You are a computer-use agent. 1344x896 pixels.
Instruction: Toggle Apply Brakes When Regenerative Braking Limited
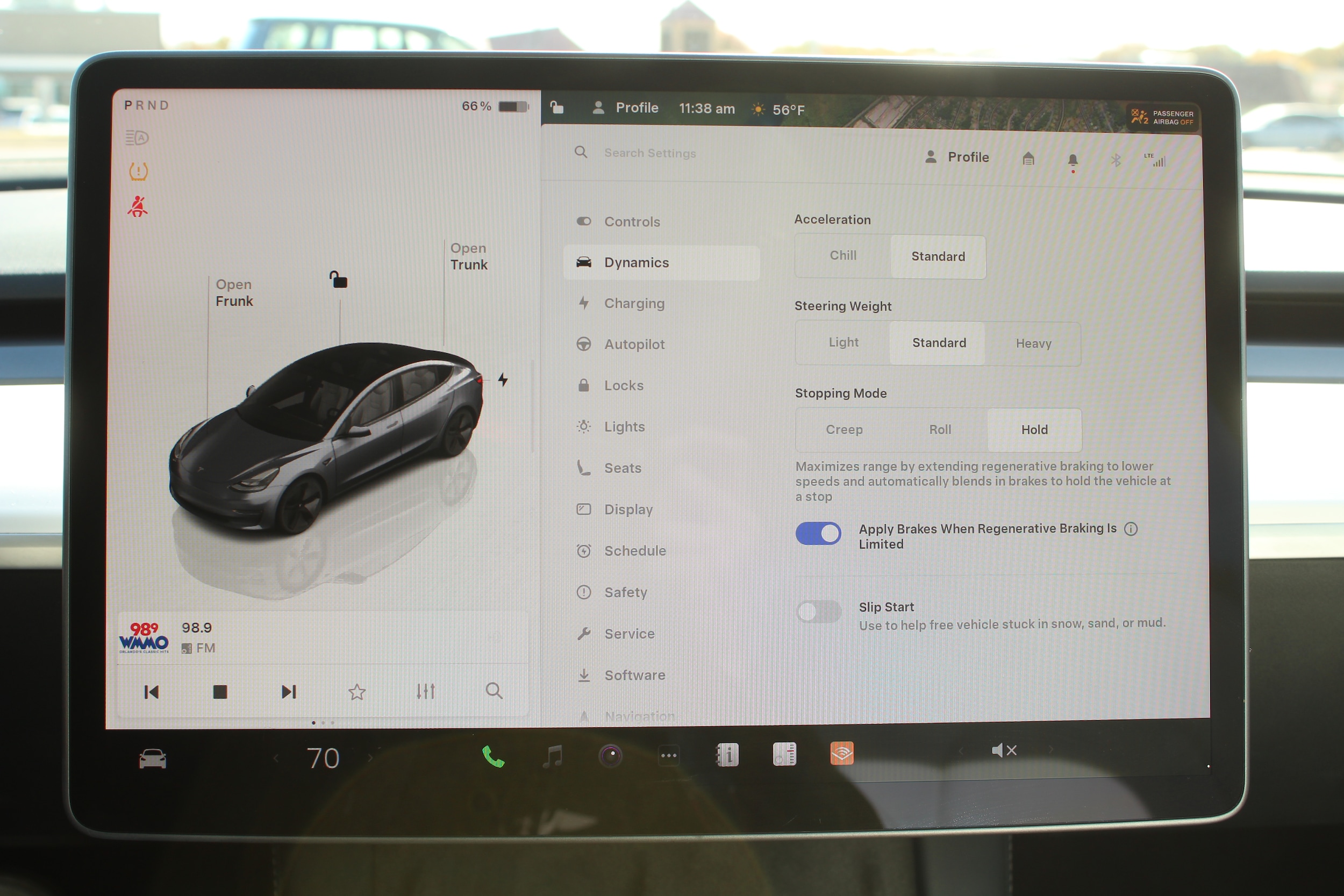818,534
